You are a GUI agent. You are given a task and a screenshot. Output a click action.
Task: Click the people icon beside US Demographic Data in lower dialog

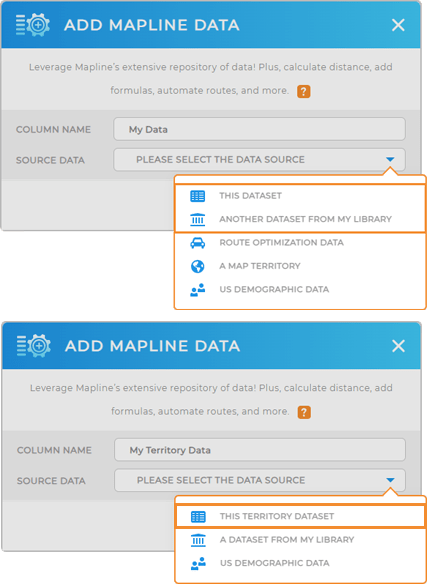coord(198,564)
